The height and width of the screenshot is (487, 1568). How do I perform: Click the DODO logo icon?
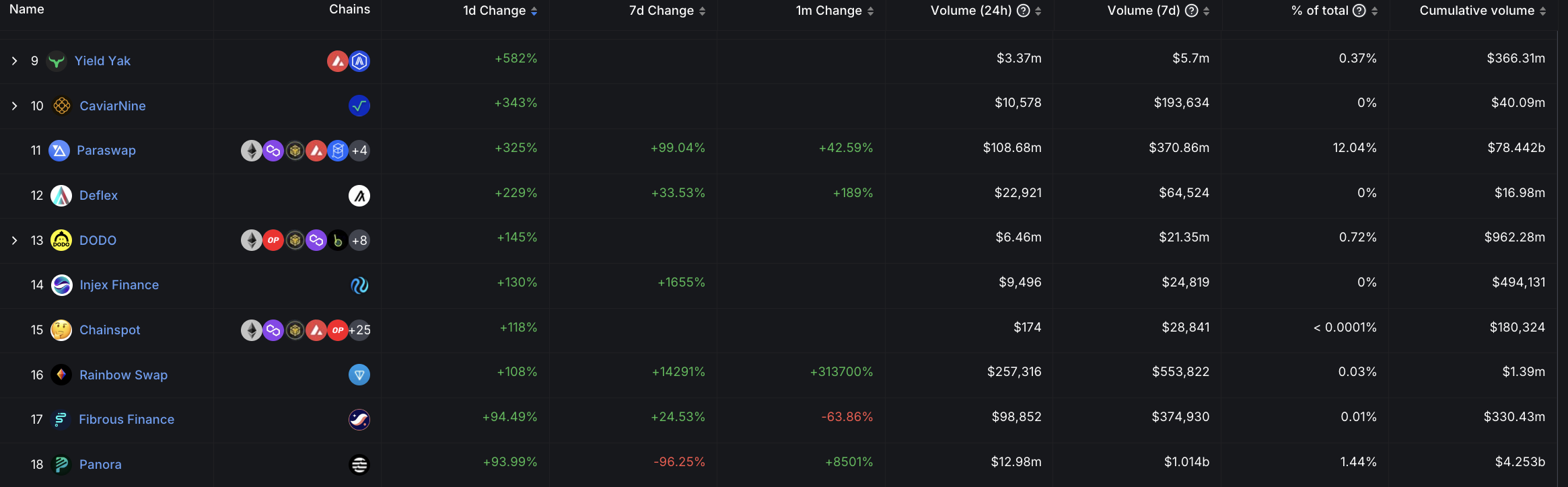[61, 240]
